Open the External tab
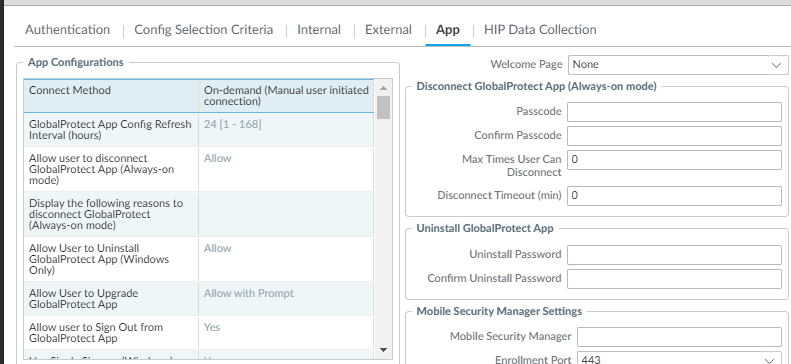The height and width of the screenshot is (364, 791). pos(388,30)
